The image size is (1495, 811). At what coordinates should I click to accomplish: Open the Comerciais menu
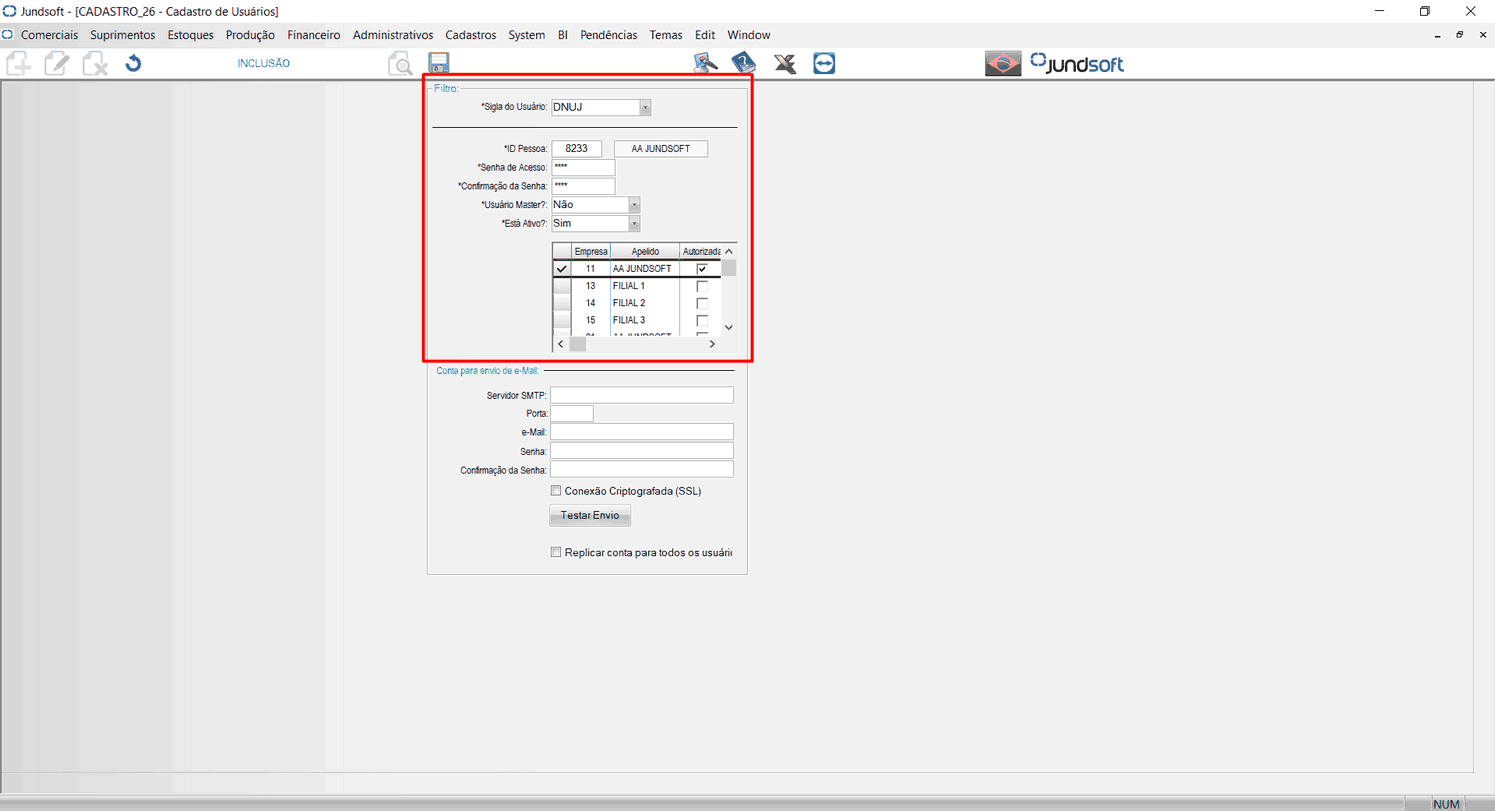tap(49, 35)
